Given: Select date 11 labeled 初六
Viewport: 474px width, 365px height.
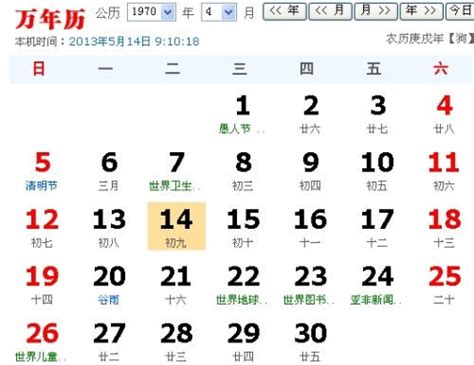Looking at the screenshot, I should pyautogui.click(x=444, y=171).
